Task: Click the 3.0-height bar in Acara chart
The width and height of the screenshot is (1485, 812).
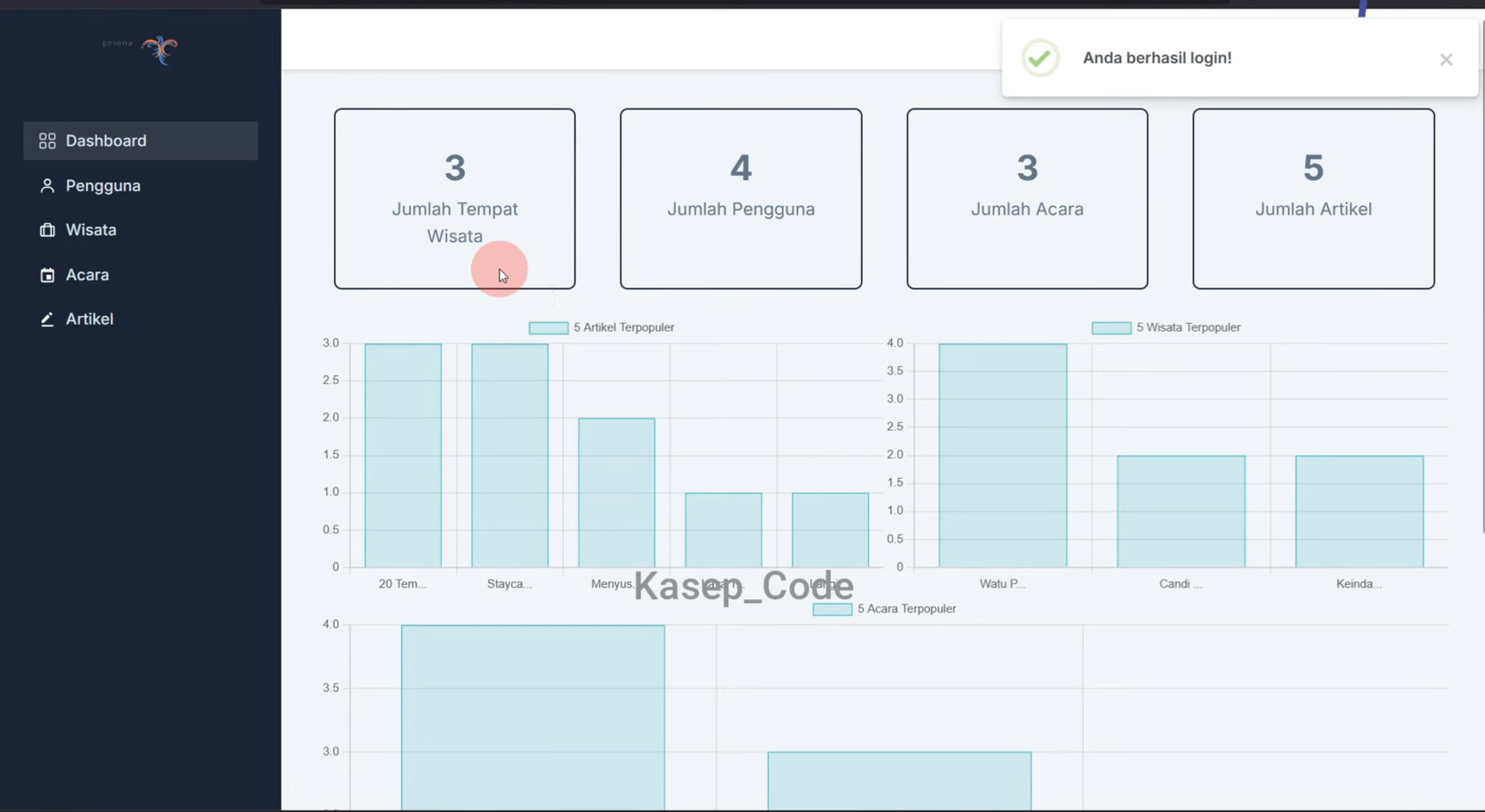Action: click(x=900, y=781)
